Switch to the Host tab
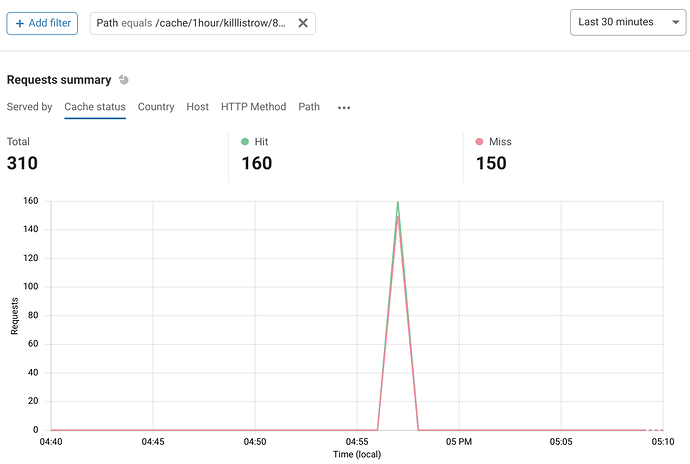The image size is (690, 464). [198, 107]
